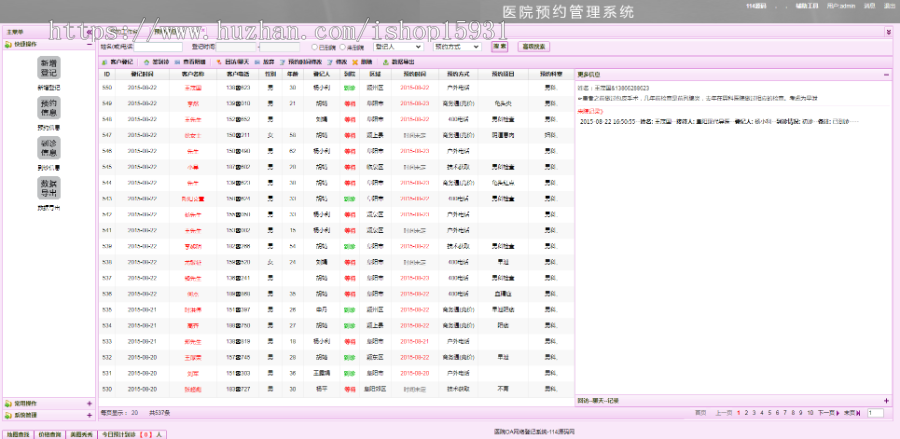Go to 下一页 next page

(827, 413)
